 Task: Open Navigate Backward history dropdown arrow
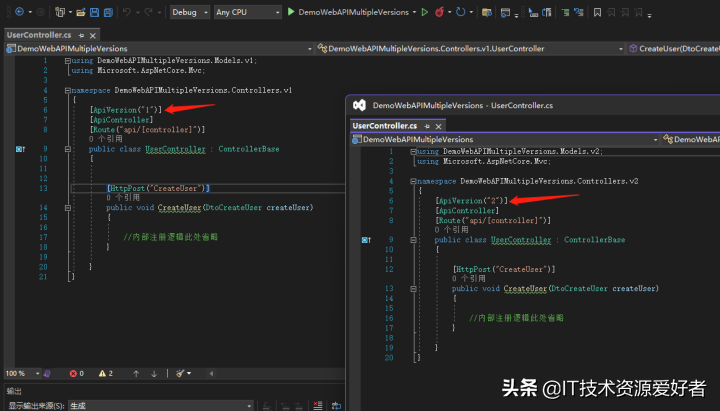click(30, 12)
